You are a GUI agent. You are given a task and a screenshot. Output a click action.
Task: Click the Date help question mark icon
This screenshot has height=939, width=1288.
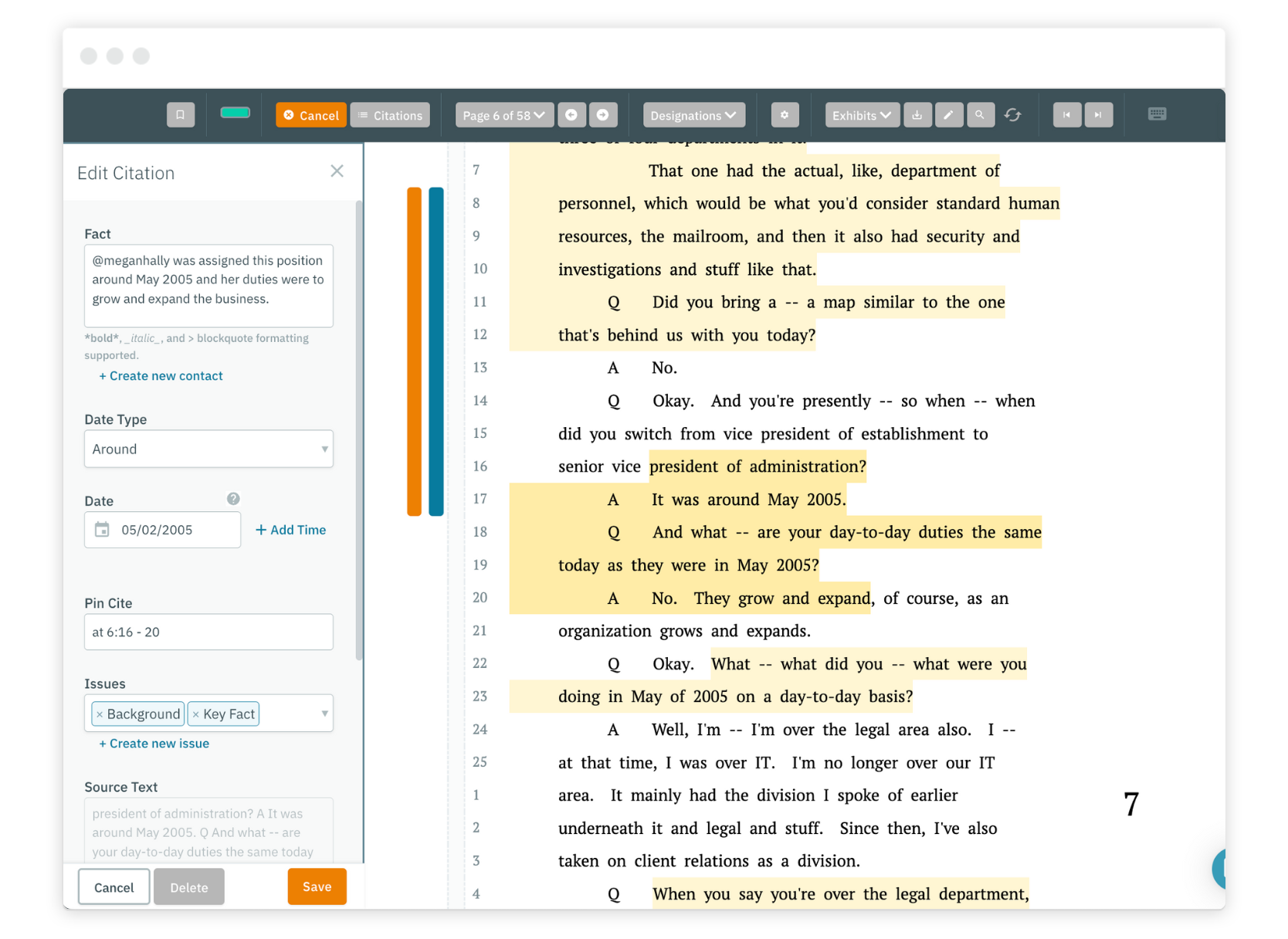(x=233, y=499)
